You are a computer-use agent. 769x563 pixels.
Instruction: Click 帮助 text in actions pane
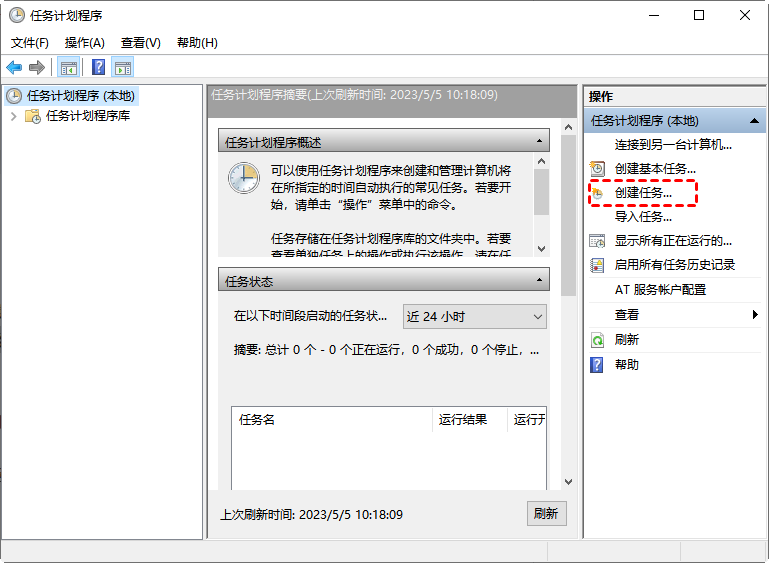627,365
